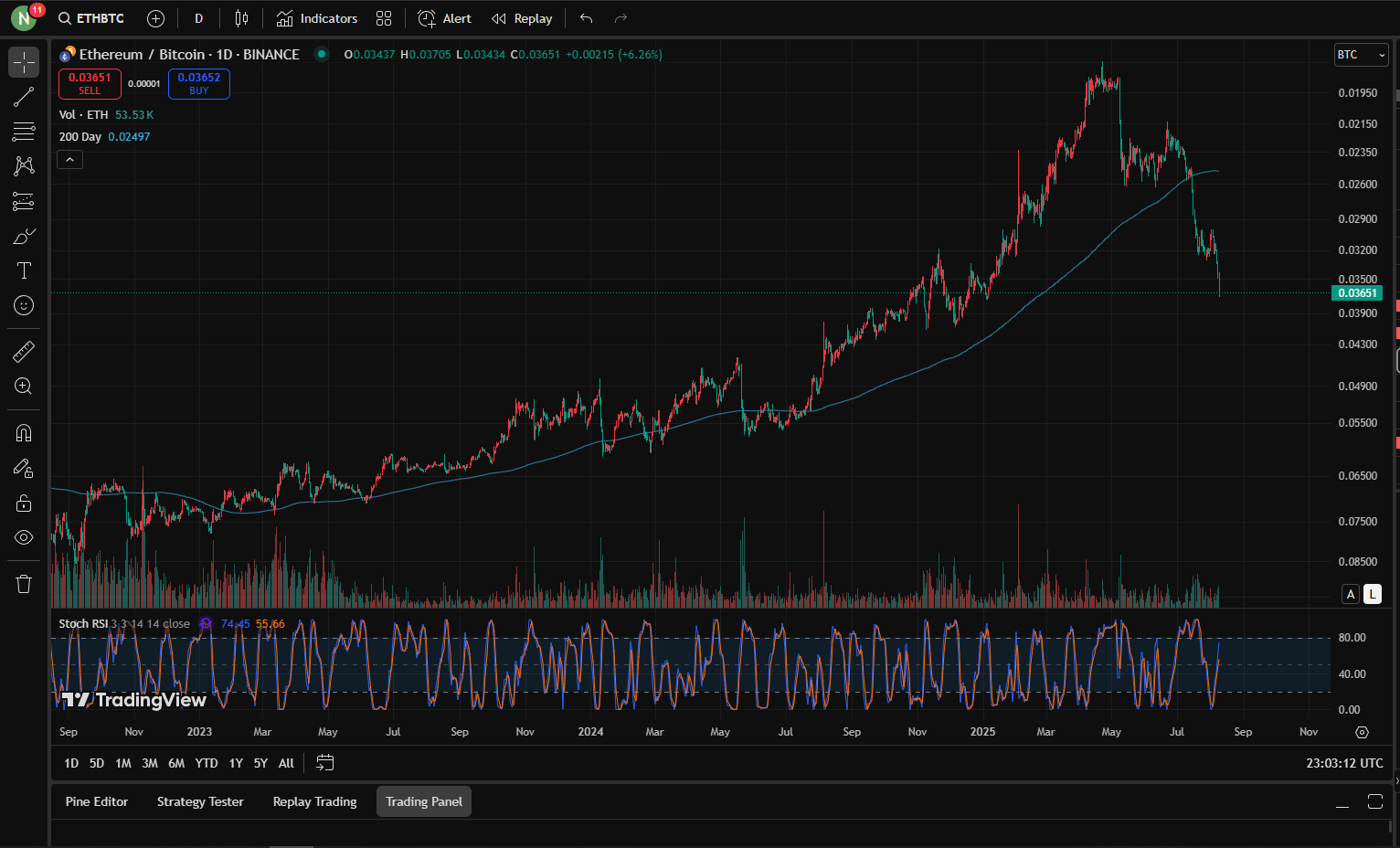The height and width of the screenshot is (848, 1400).
Task: Open the Strategy Tester tab
Action: tap(200, 801)
